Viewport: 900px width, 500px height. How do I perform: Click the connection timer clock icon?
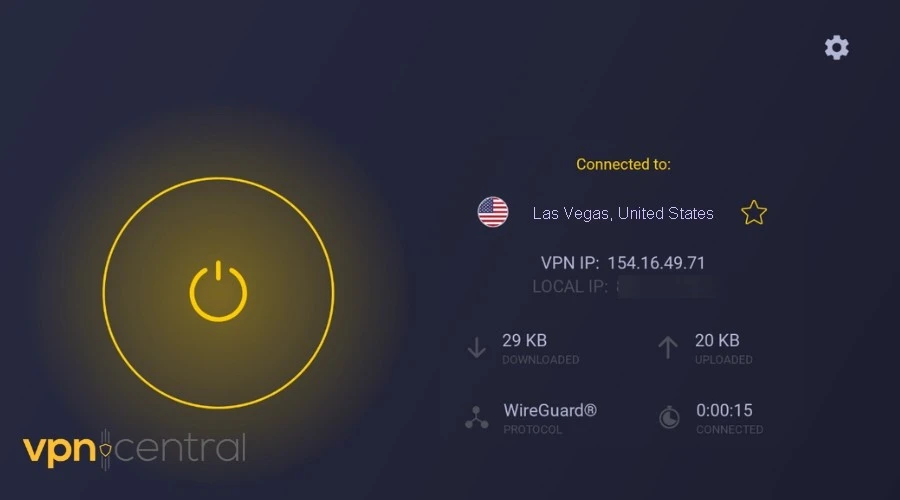pos(669,417)
